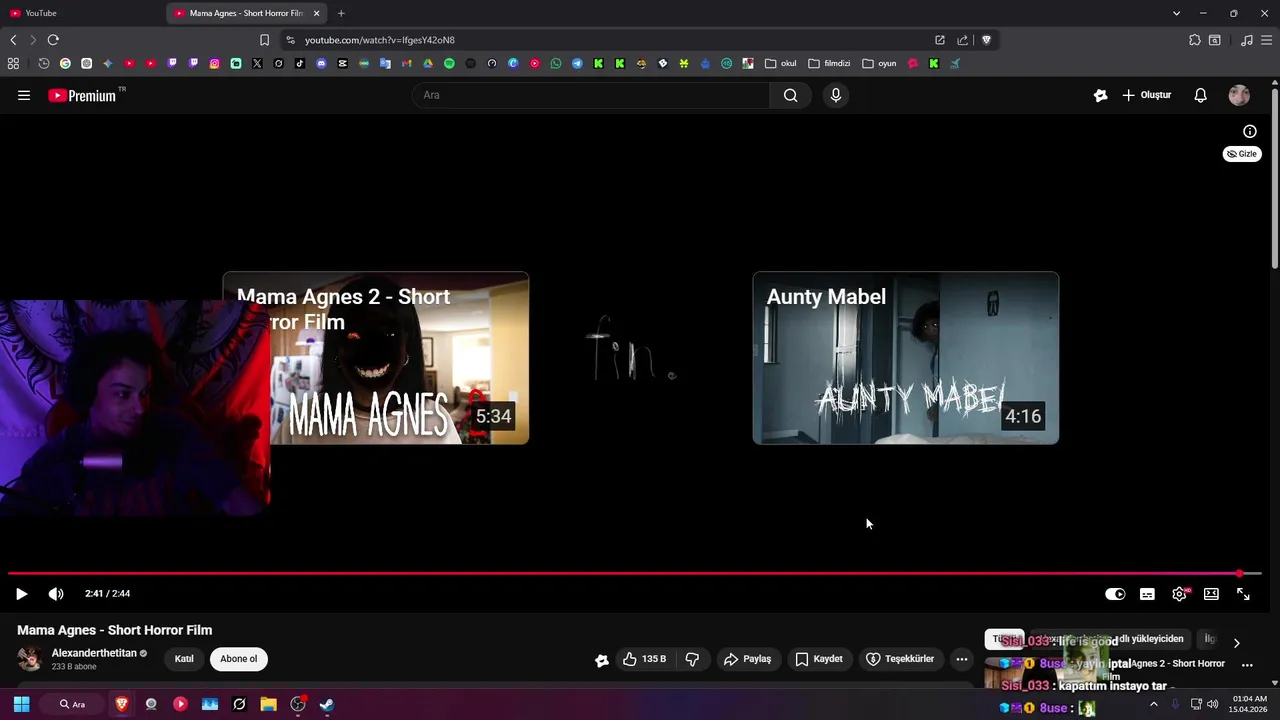Open Google bookmark in bookmarks bar
Screen dimensions: 1280x720
[x=65, y=63]
